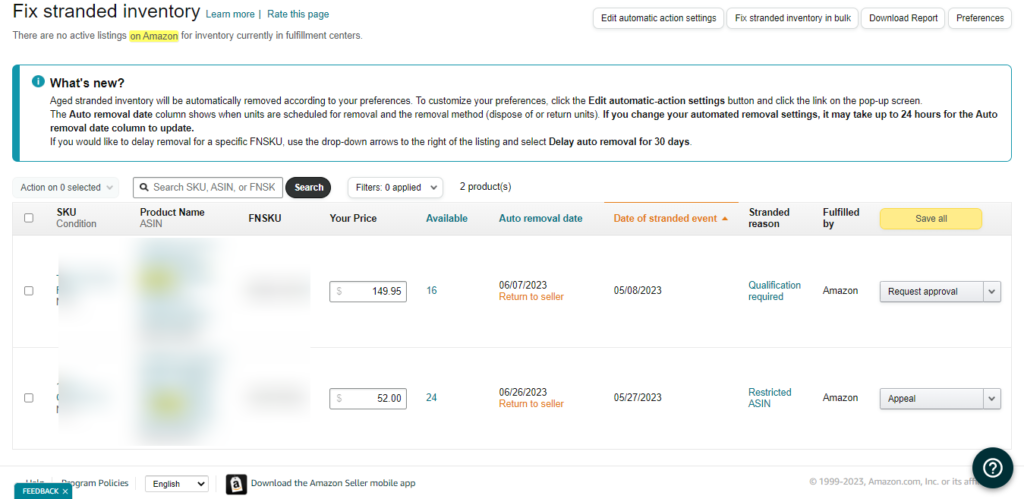Expand the Request approval dropdown arrow
The width and height of the screenshot is (1024, 499).
[x=991, y=291]
